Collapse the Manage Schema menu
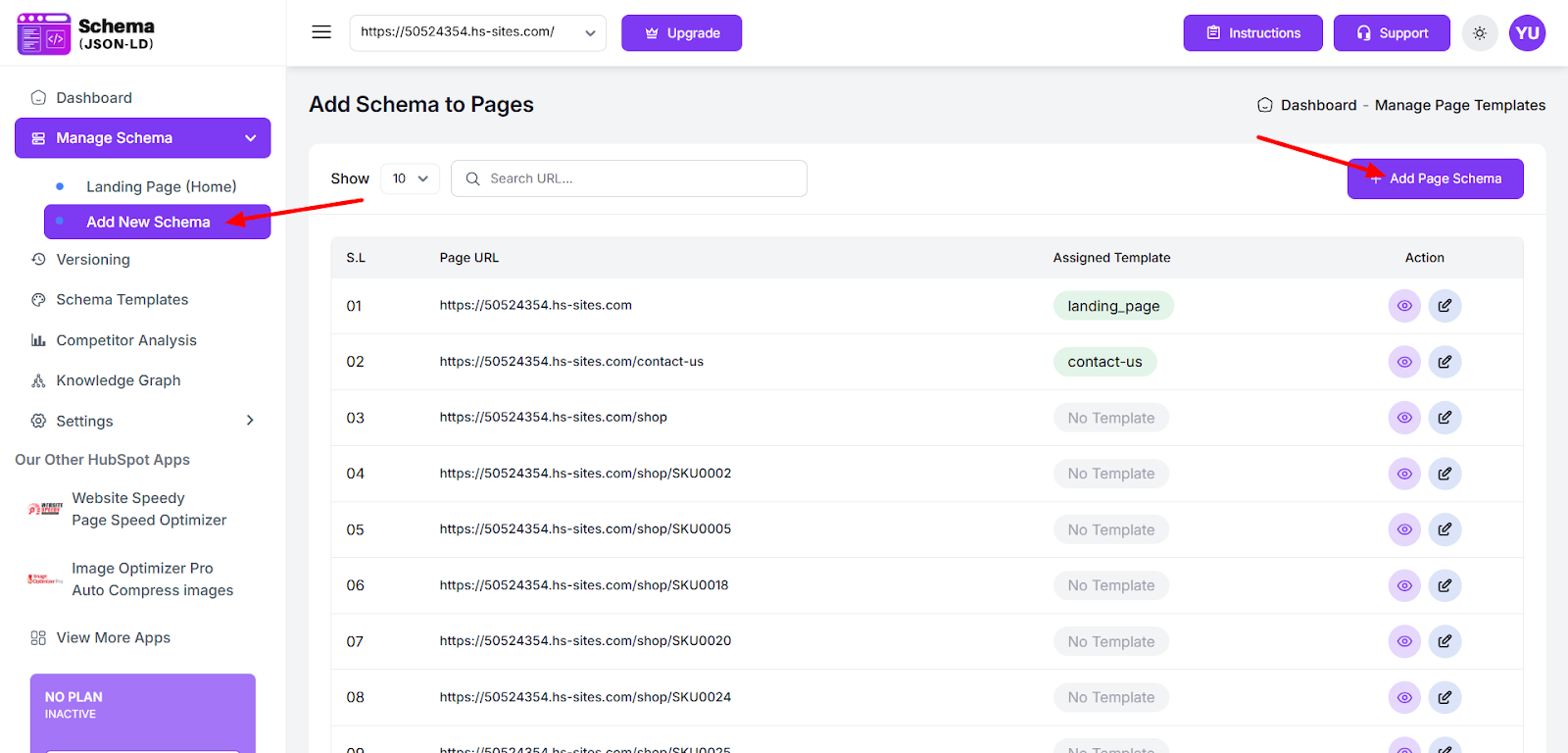 (x=250, y=138)
